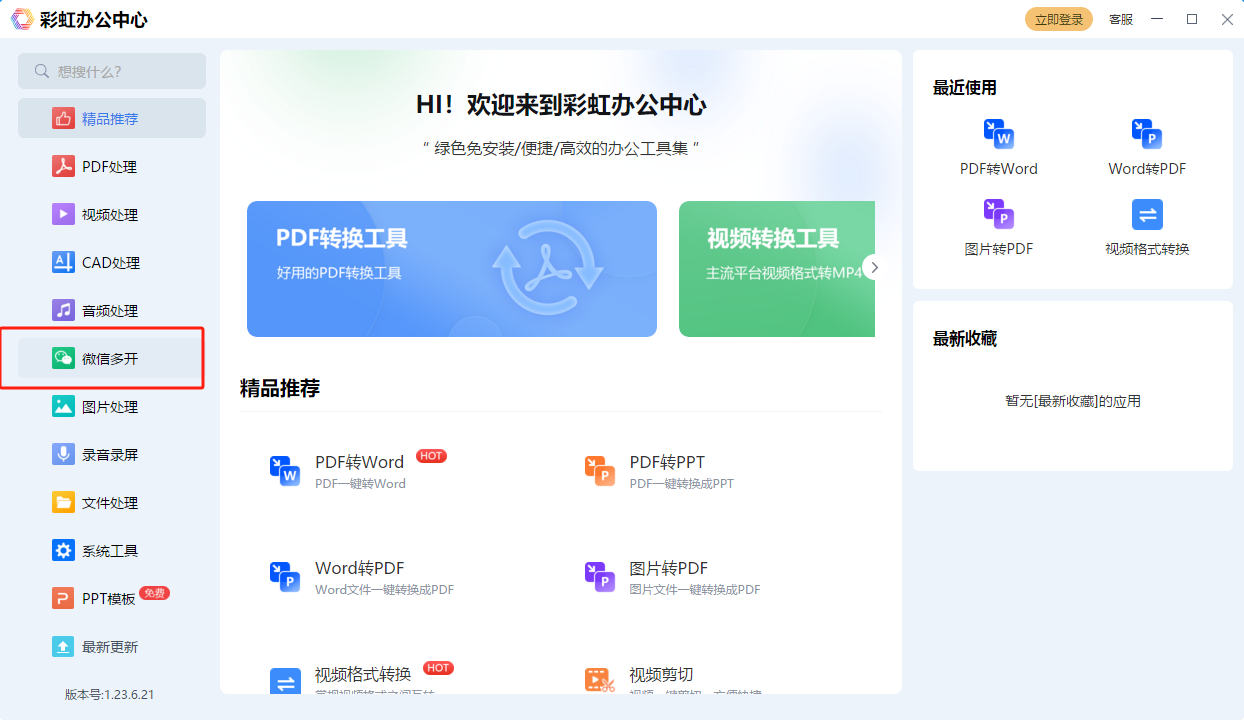Open the 录音录屏 microphone icon
Screen dimensions: 1244x720
coord(64,455)
